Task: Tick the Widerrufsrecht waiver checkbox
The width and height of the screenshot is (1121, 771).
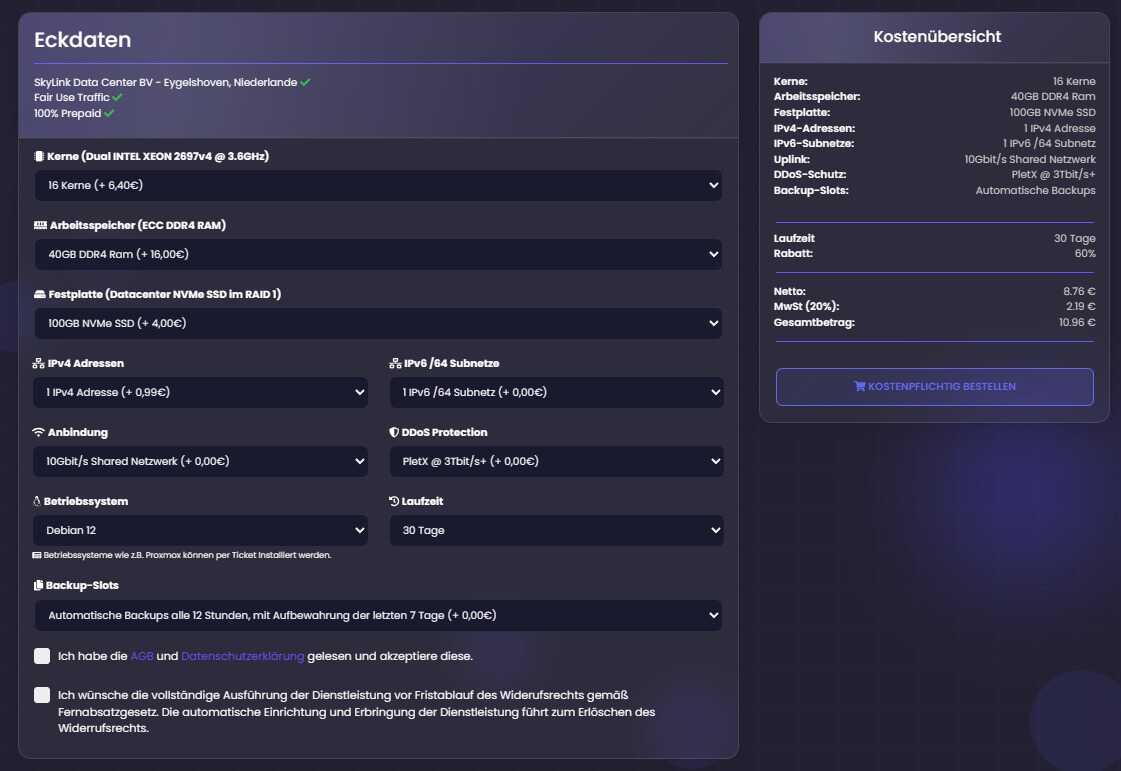Action: pyautogui.click(x=42, y=695)
